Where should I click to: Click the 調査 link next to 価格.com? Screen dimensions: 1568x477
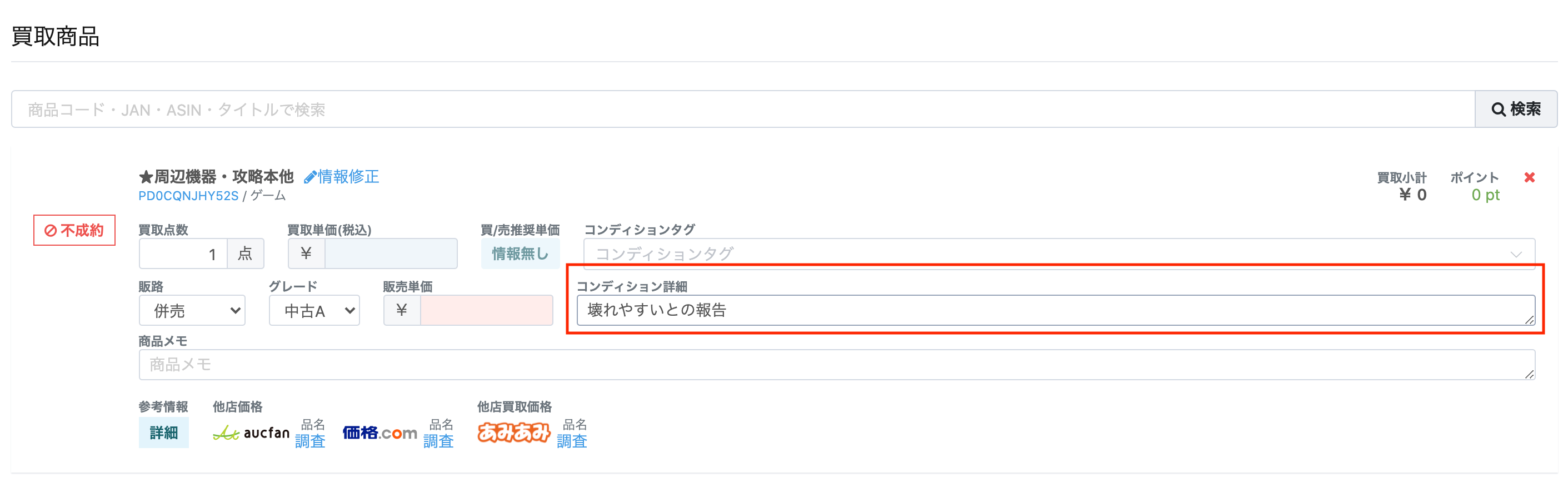click(x=438, y=441)
